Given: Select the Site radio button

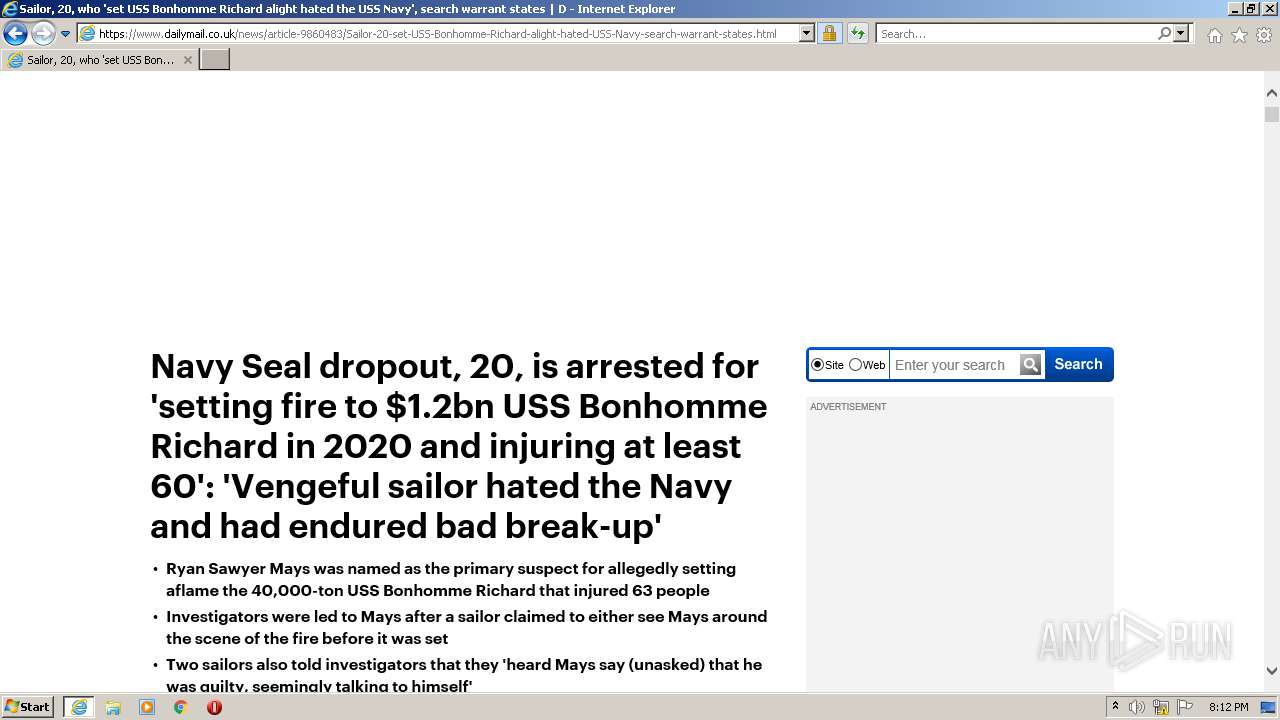Looking at the screenshot, I should point(817,365).
